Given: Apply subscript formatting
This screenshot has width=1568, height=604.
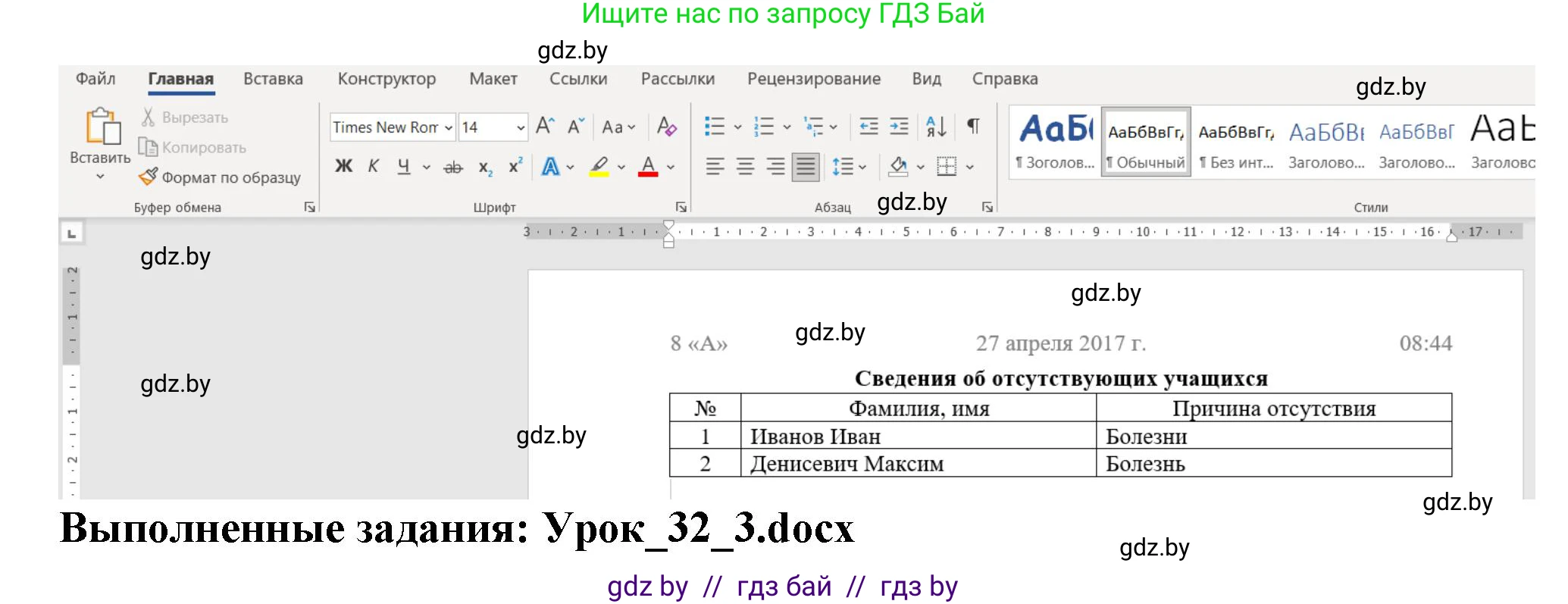Looking at the screenshot, I should pyautogui.click(x=485, y=167).
